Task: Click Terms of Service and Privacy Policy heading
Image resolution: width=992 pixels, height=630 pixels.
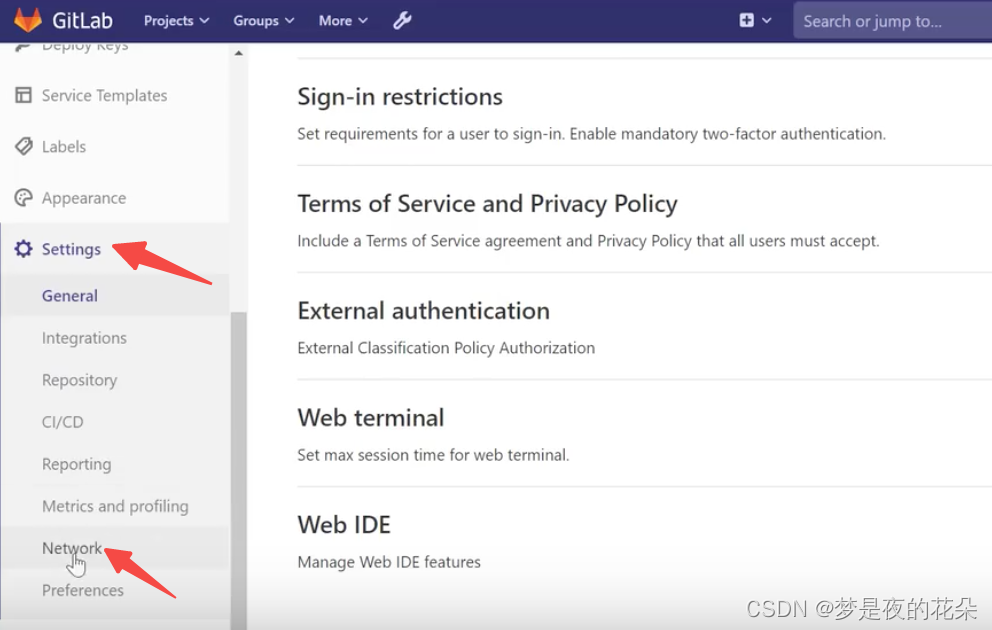Action: (x=487, y=204)
